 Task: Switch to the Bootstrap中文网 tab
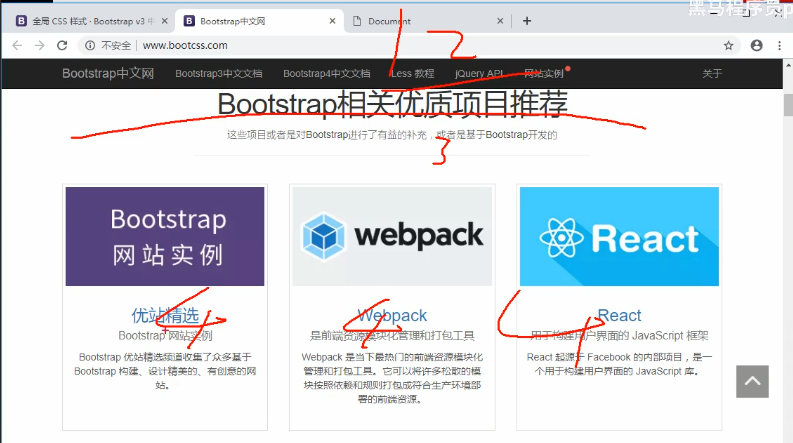click(258, 21)
